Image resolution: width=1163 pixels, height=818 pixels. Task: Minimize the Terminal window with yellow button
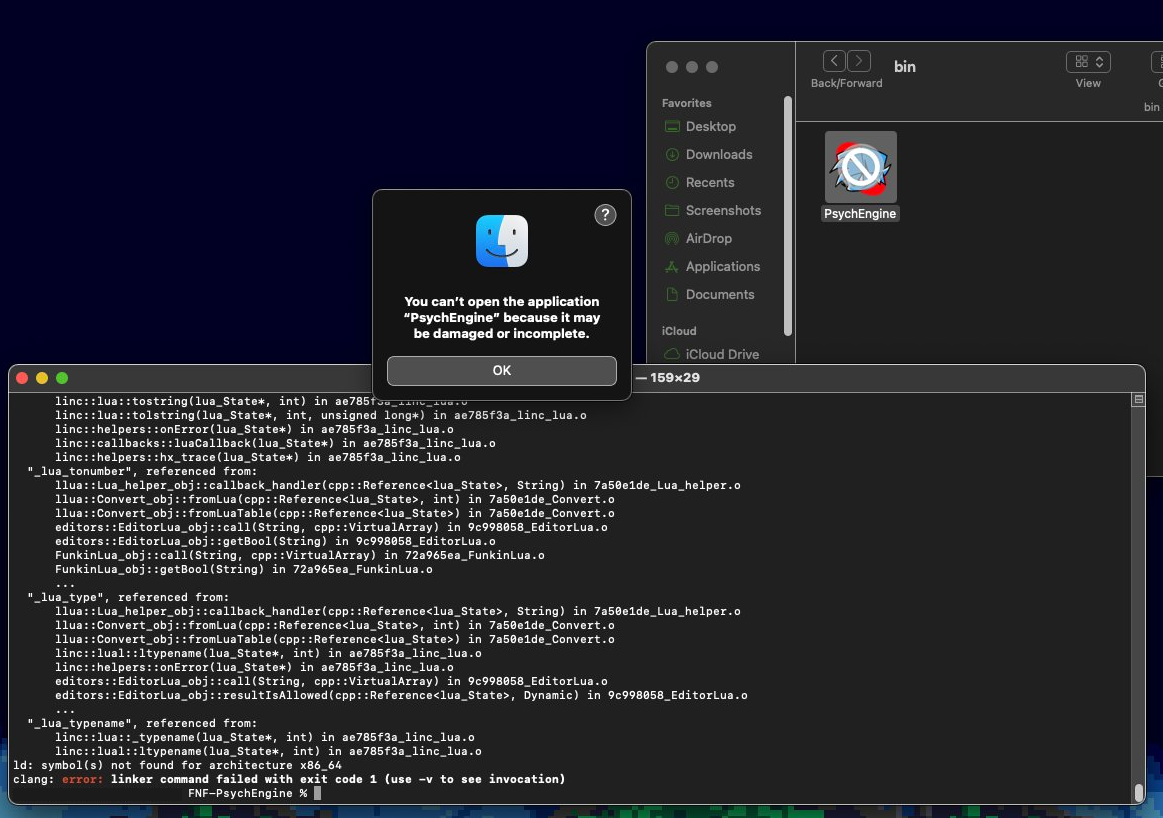pos(42,378)
